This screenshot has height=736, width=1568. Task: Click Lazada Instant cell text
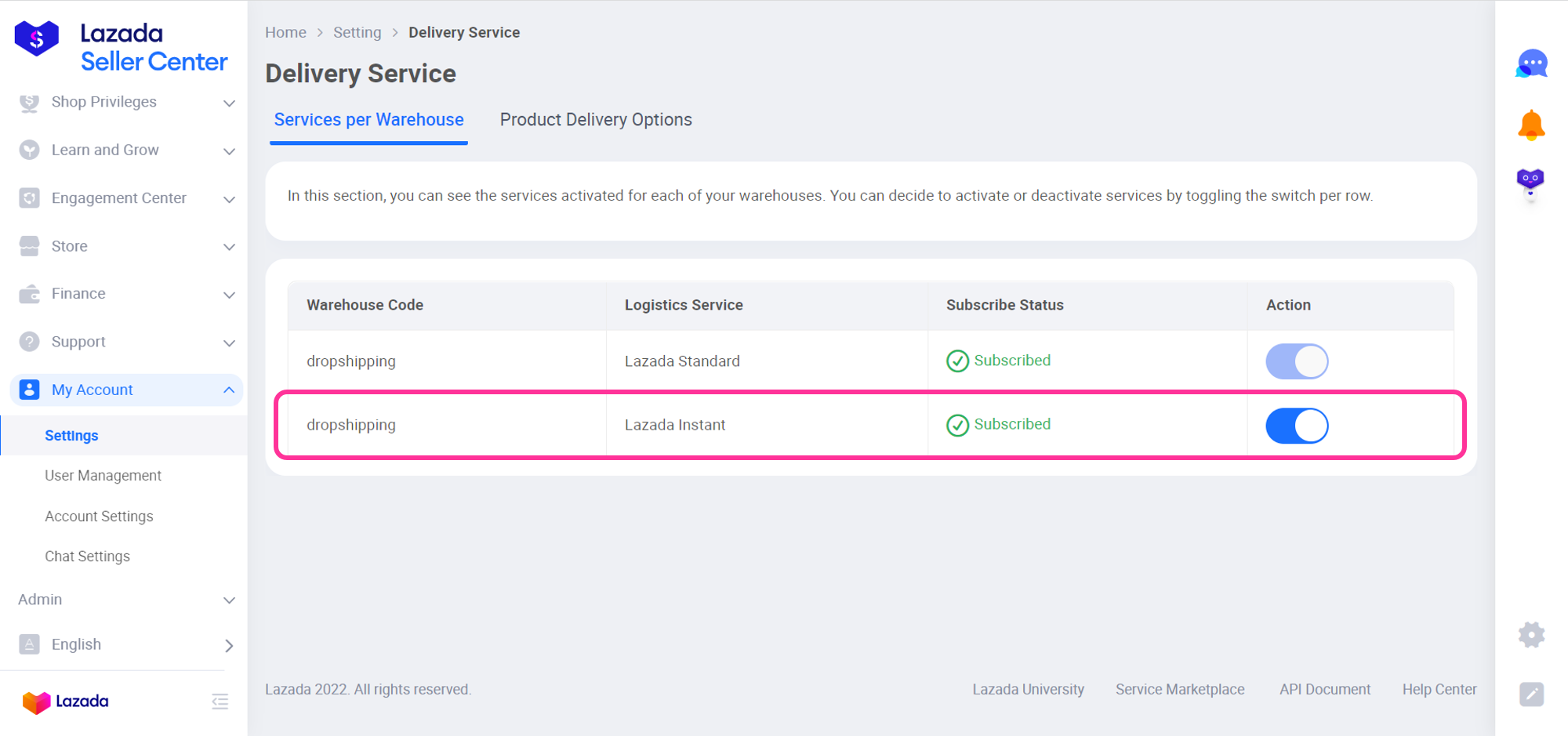click(x=675, y=425)
